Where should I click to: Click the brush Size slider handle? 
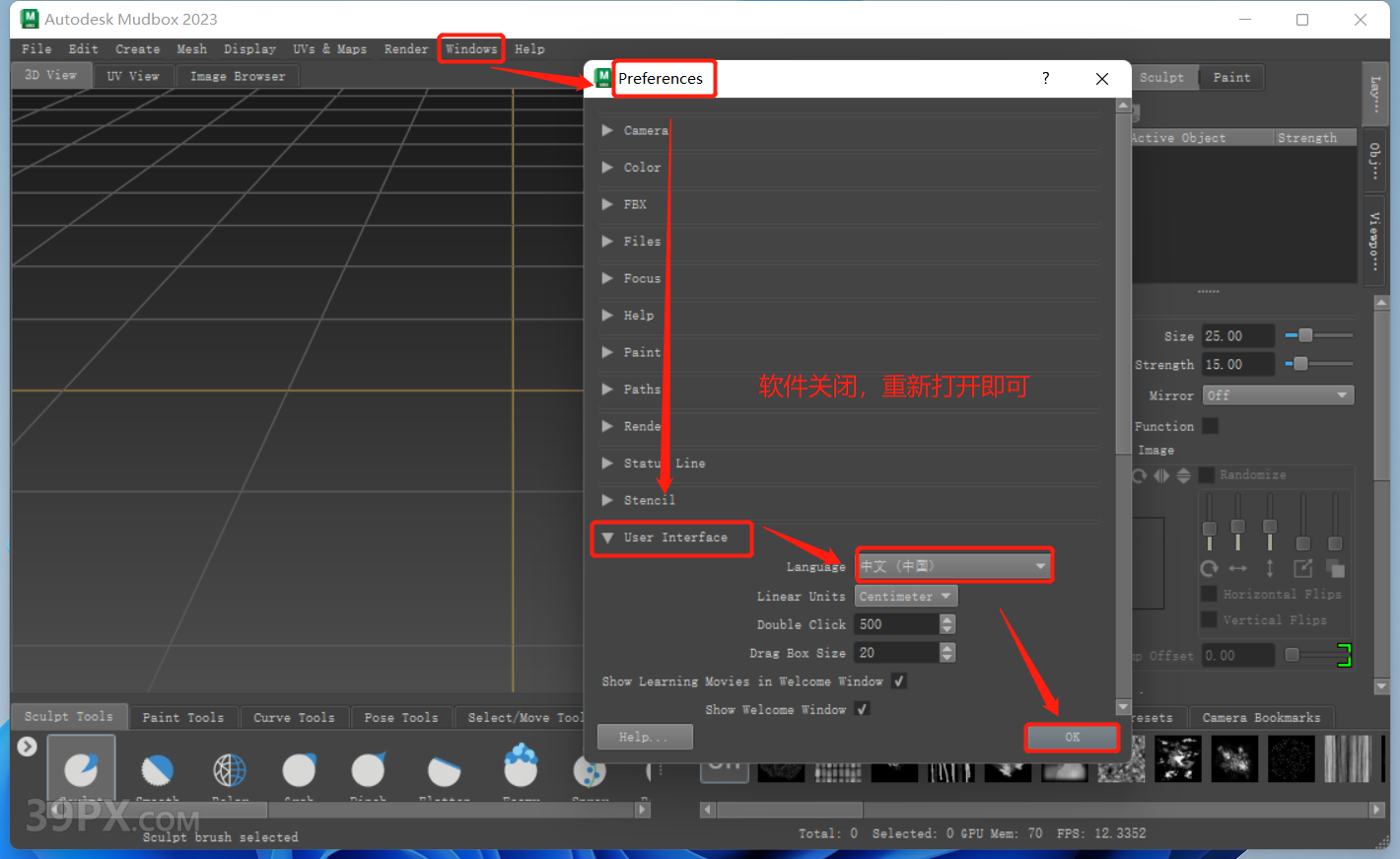[1304, 335]
